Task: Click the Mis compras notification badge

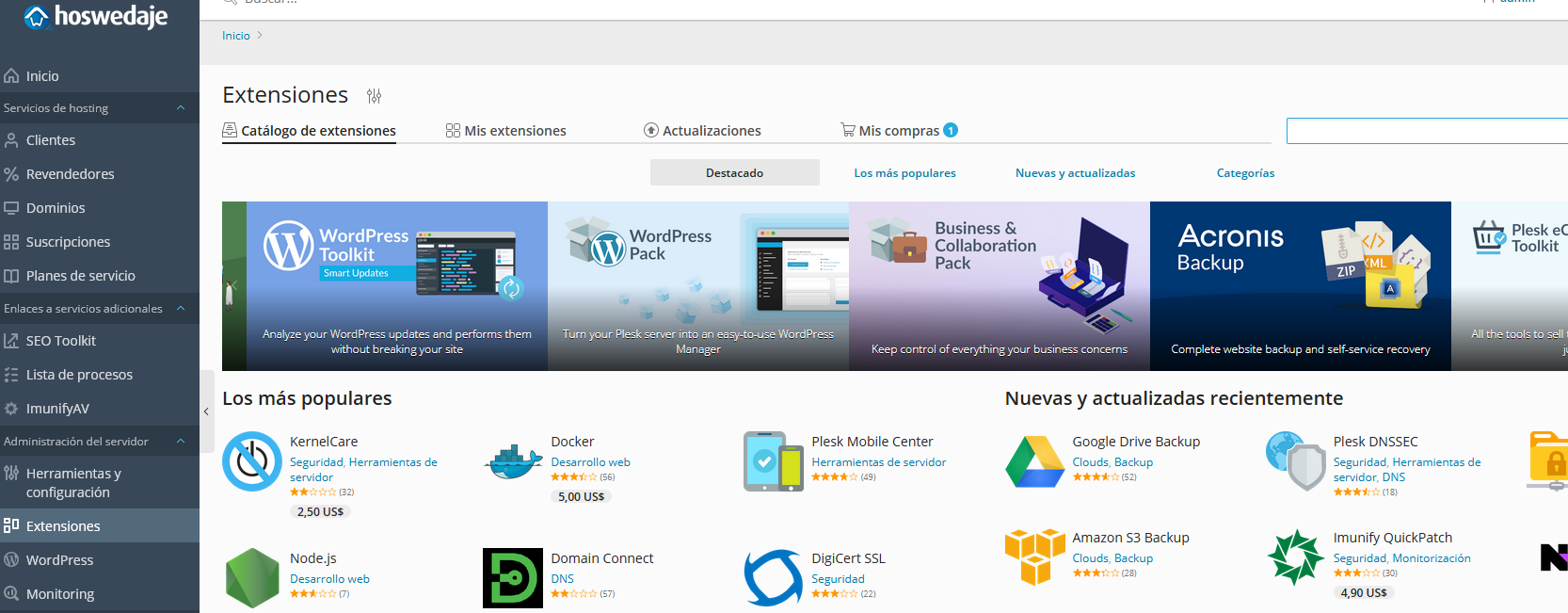Action: tap(951, 131)
